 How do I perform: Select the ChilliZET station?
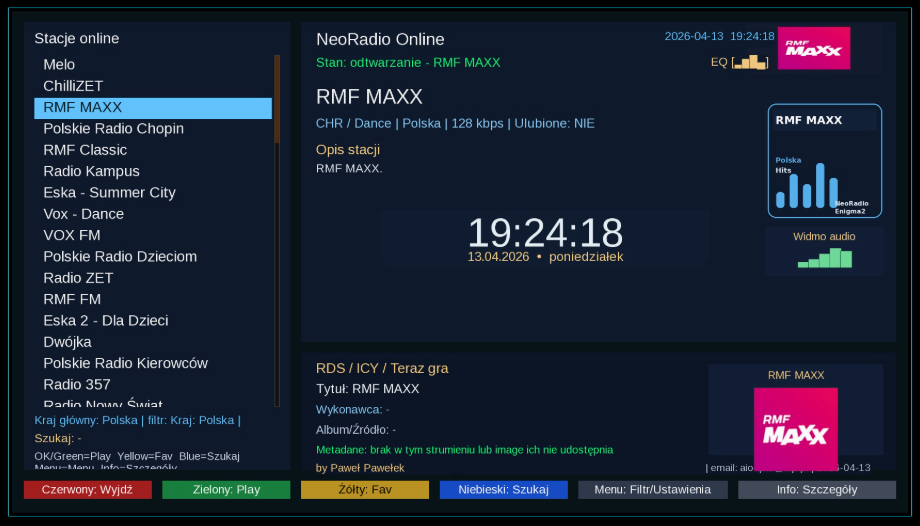(153, 86)
